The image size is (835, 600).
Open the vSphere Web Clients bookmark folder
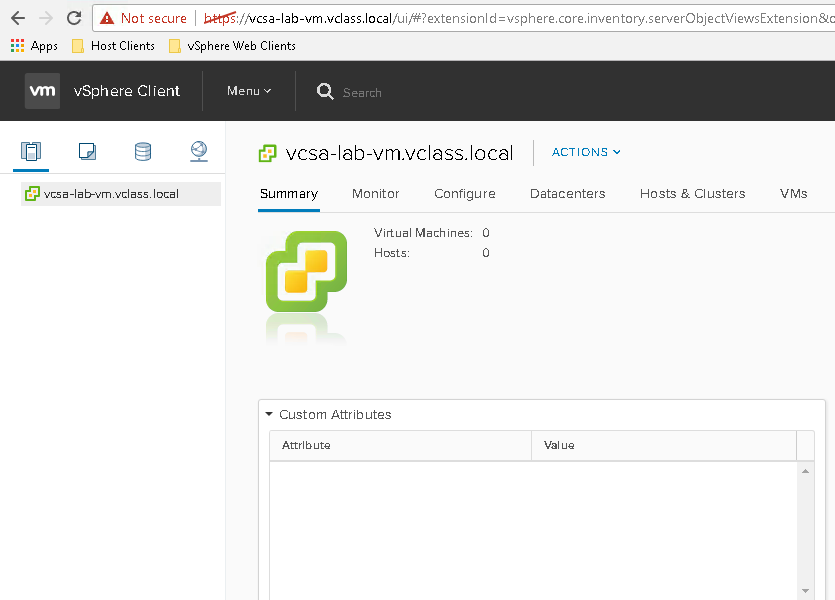pyautogui.click(x=232, y=46)
